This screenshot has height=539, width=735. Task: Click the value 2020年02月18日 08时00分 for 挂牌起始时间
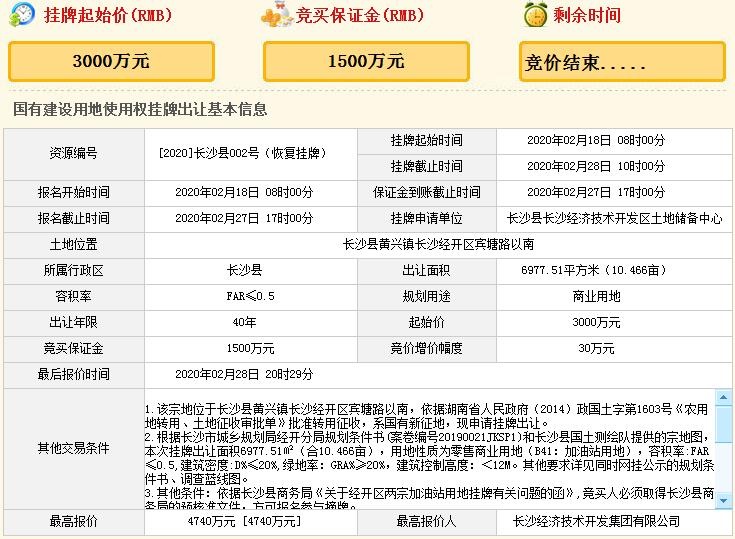[x=596, y=140]
